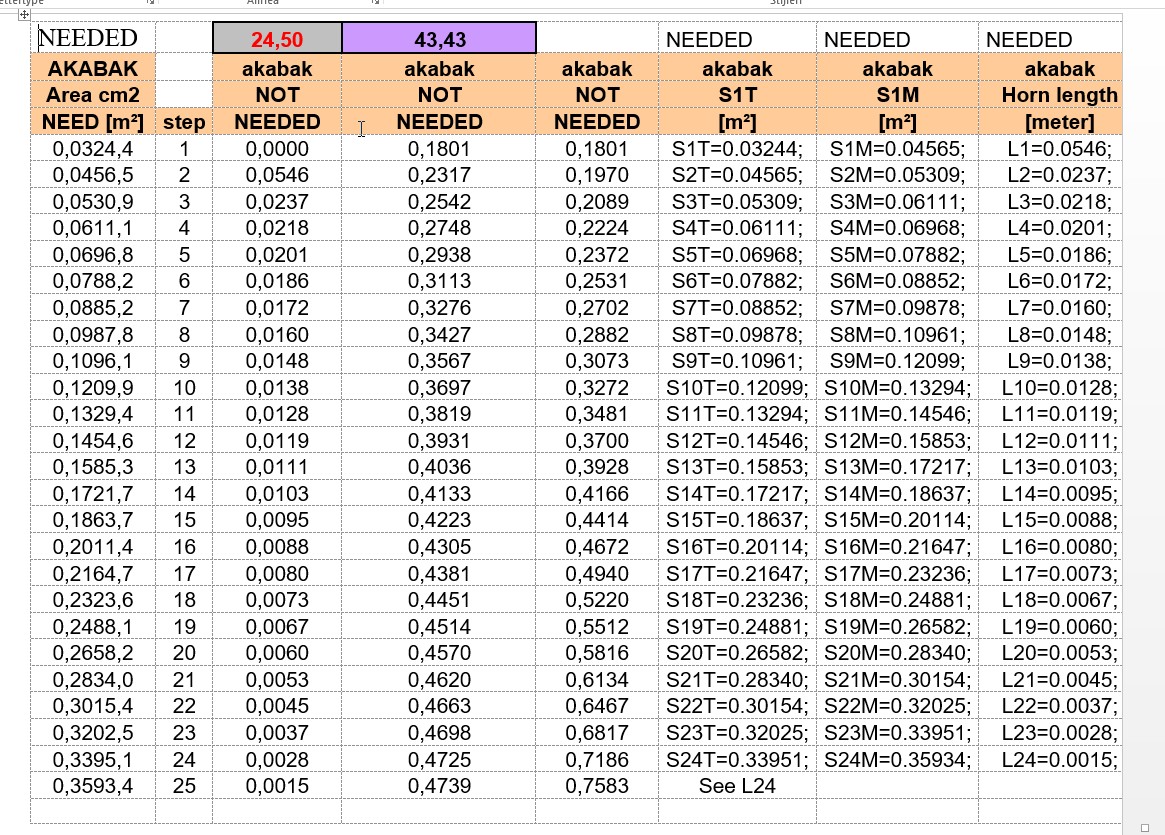Click the uppercase AKABAK header cell
Image resolution: width=1165 pixels, height=835 pixels.
coord(93,68)
